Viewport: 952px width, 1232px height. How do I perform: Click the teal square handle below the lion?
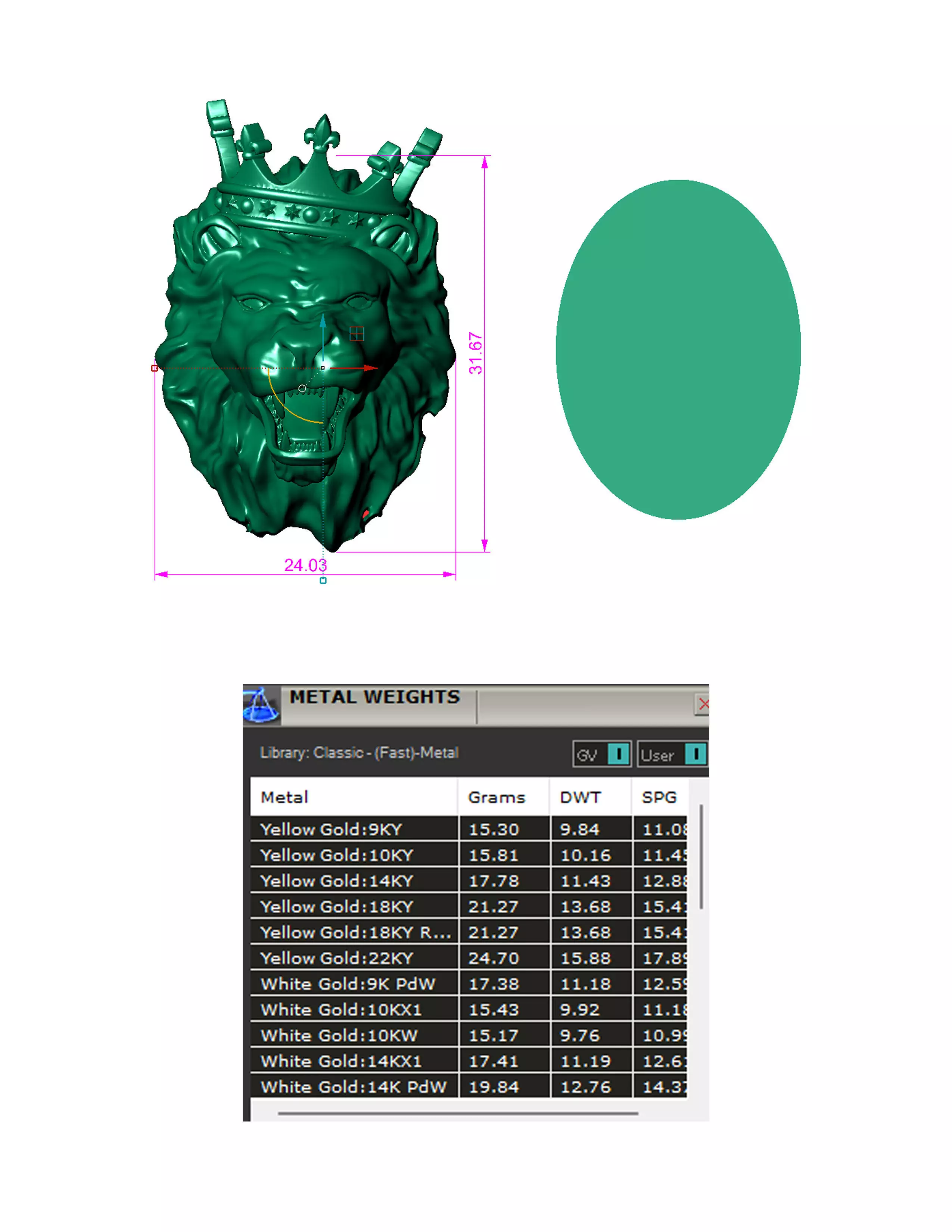(x=323, y=580)
